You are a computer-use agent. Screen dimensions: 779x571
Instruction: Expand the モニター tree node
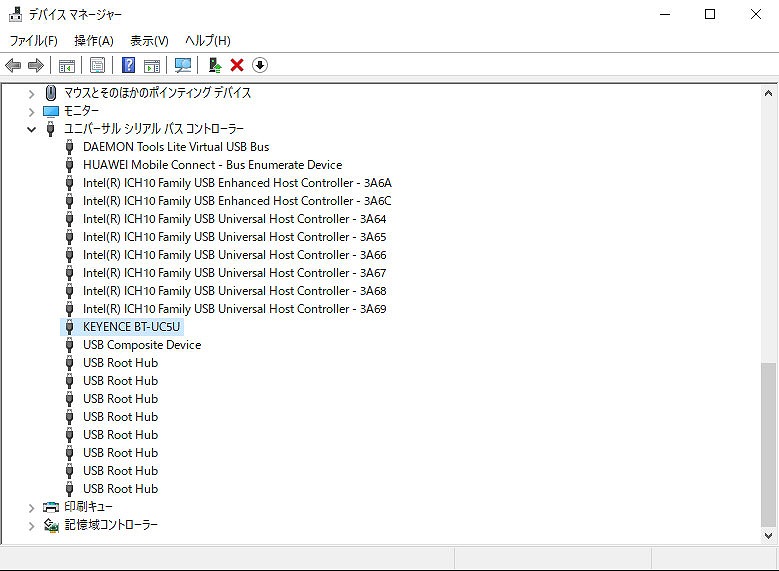coord(31,111)
